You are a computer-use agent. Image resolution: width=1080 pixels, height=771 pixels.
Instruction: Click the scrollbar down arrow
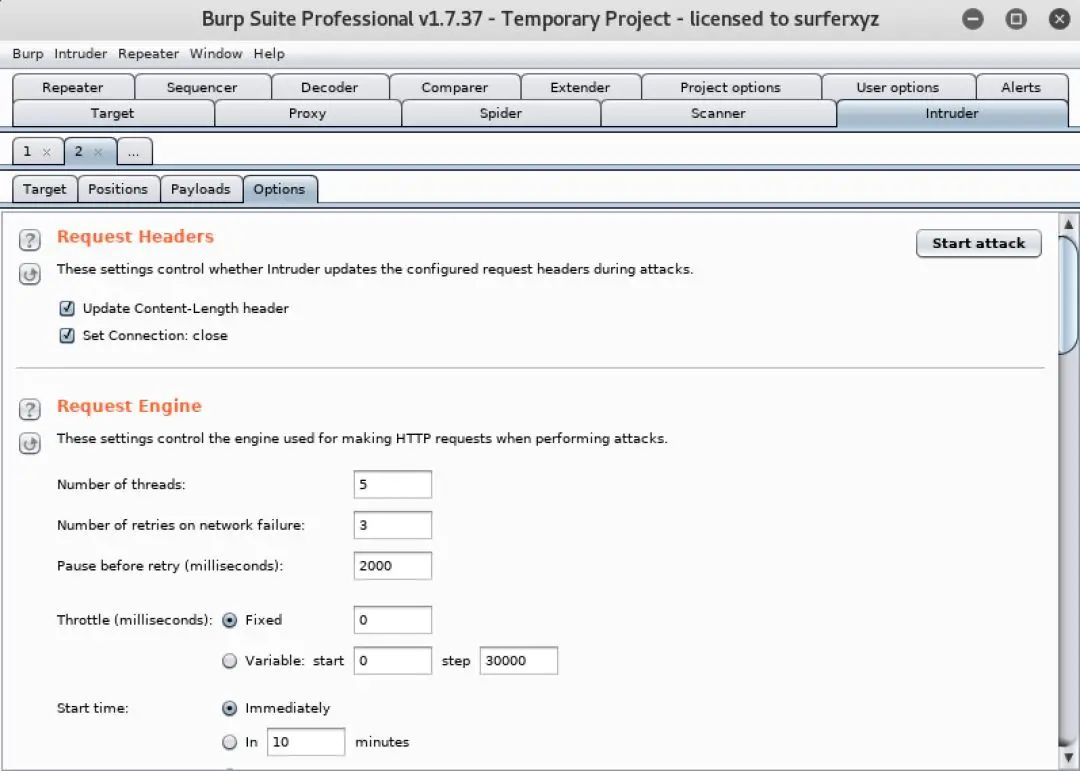tap(1068, 758)
